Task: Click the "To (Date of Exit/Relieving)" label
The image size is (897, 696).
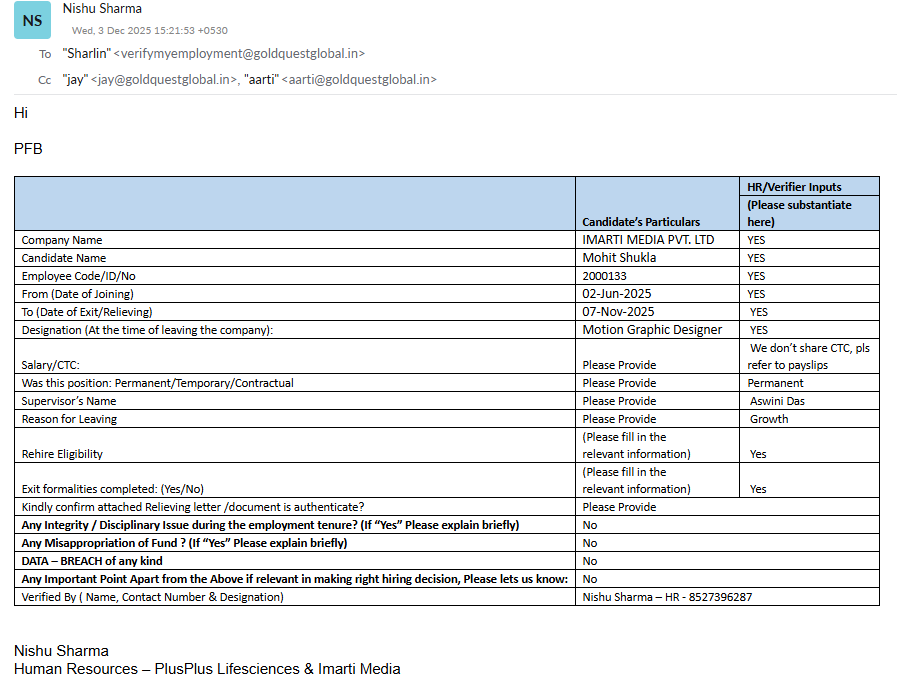Action: (x=87, y=312)
